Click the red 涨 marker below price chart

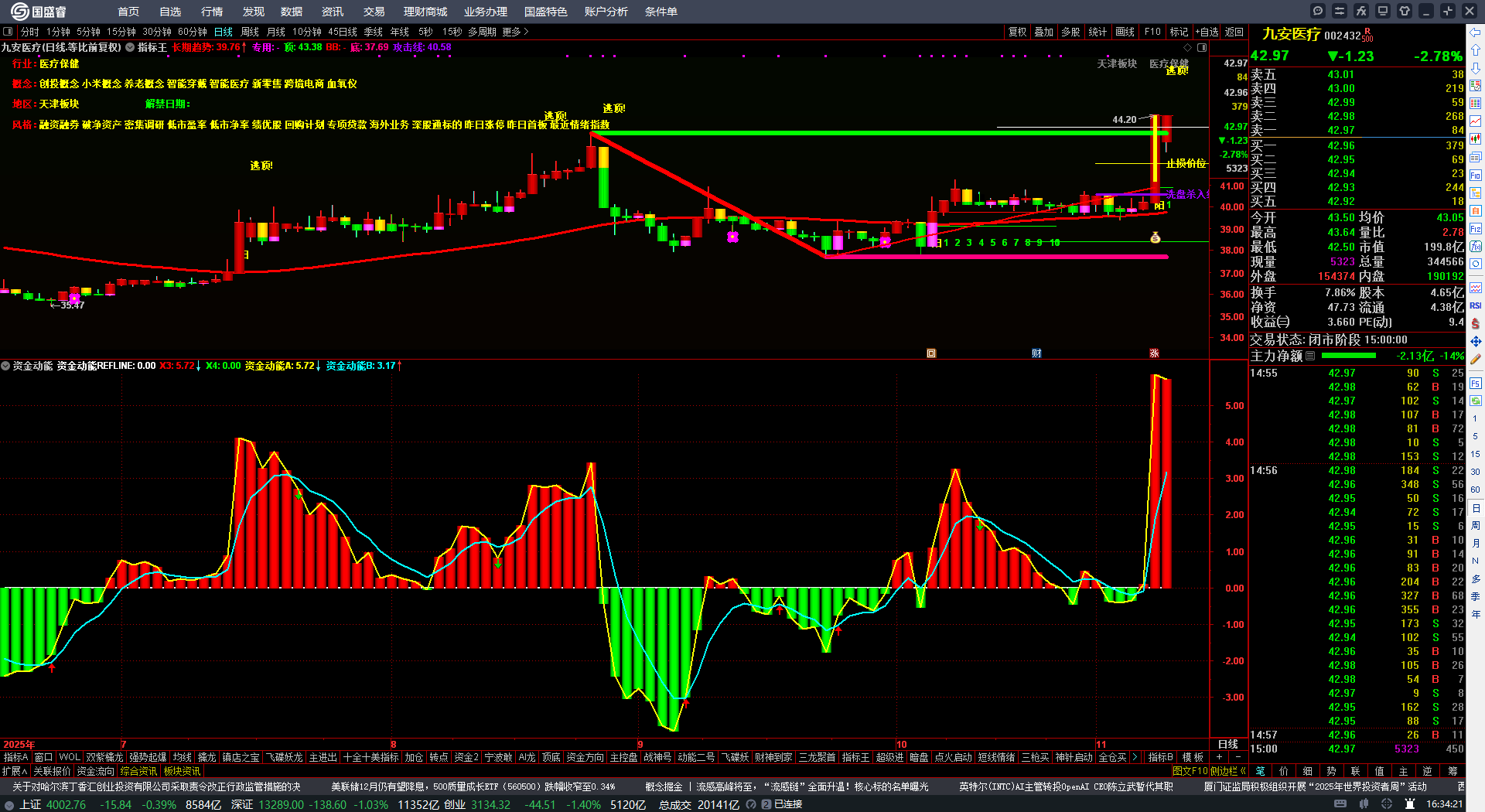pos(1154,353)
